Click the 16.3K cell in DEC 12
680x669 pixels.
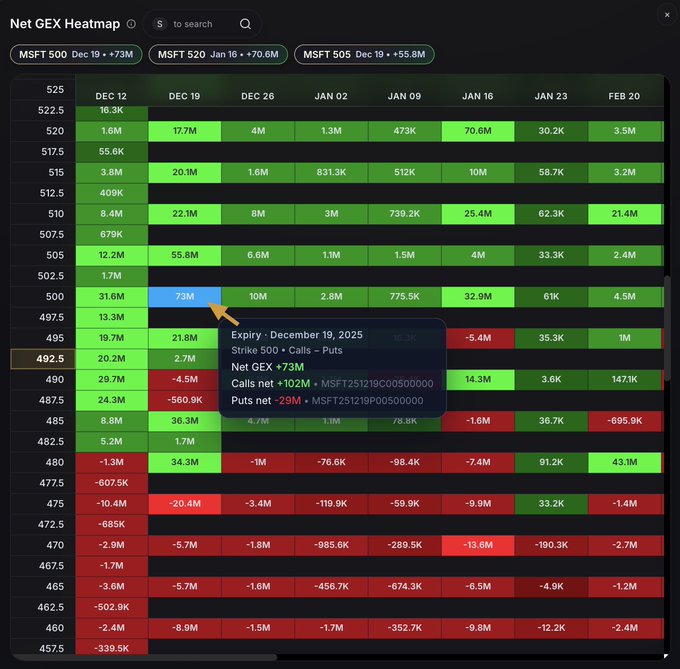click(111, 112)
